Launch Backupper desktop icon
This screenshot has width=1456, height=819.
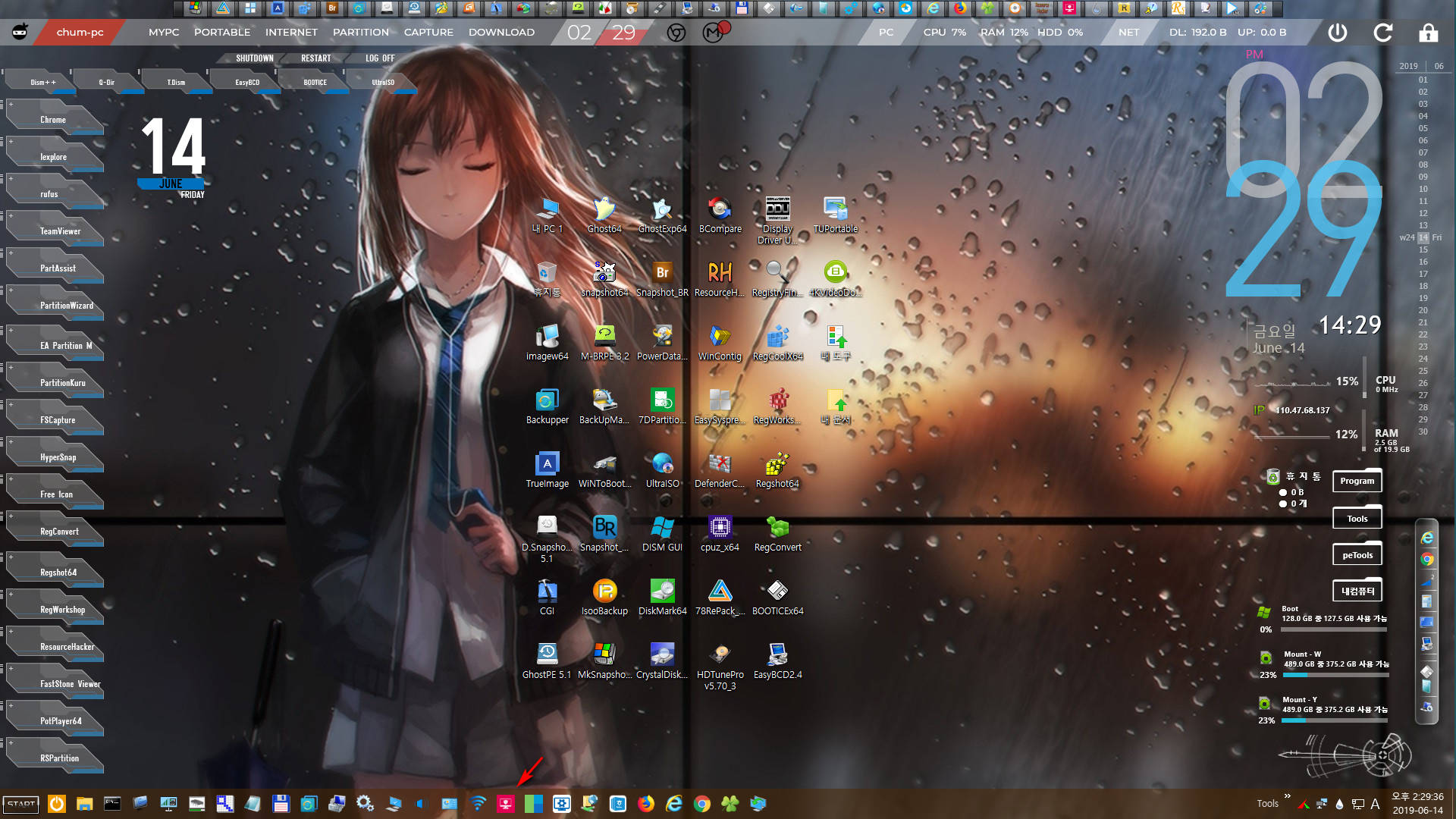(x=547, y=406)
